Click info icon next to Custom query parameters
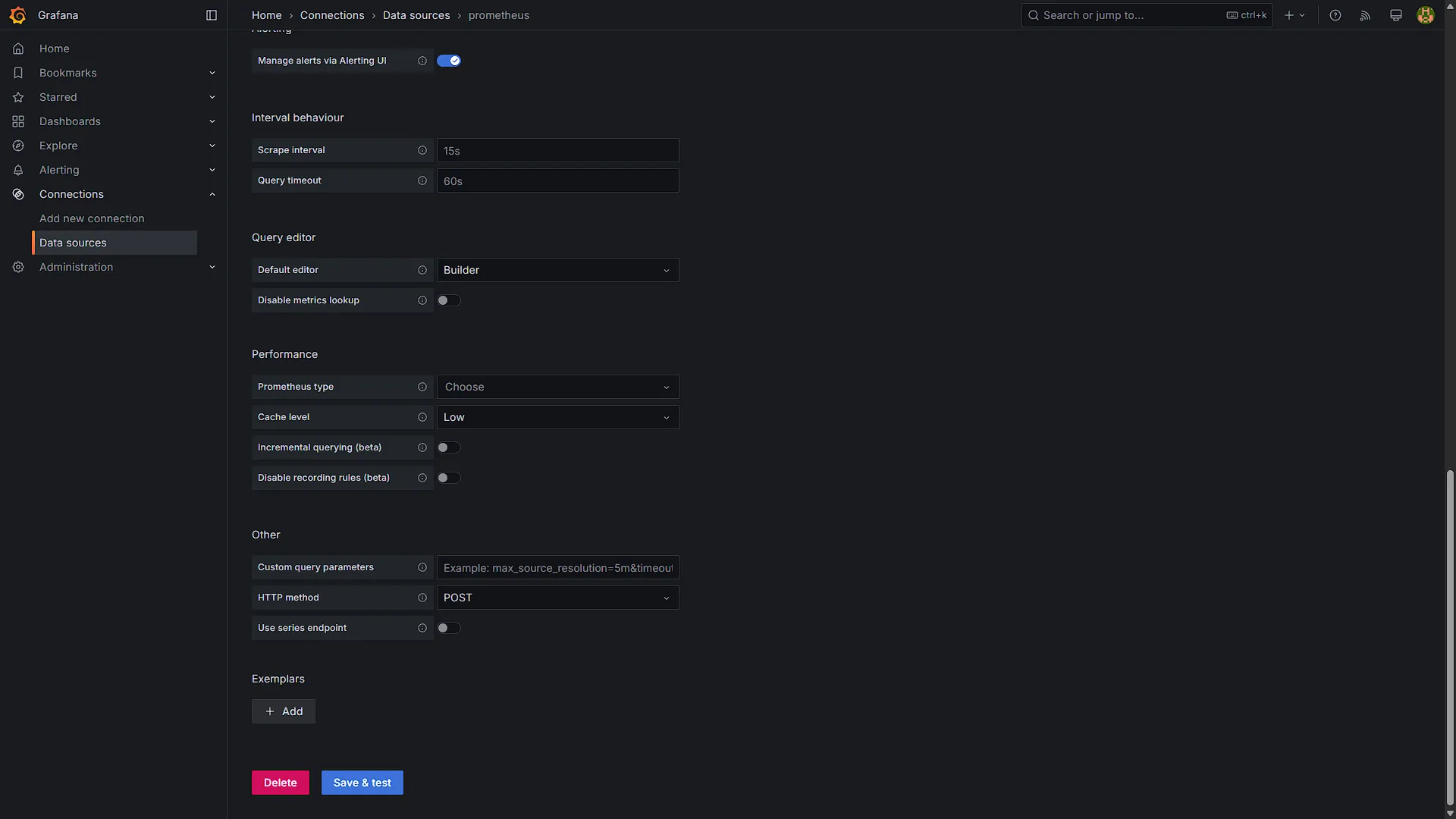Image resolution: width=1456 pixels, height=819 pixels. click(x=422, y=567)
